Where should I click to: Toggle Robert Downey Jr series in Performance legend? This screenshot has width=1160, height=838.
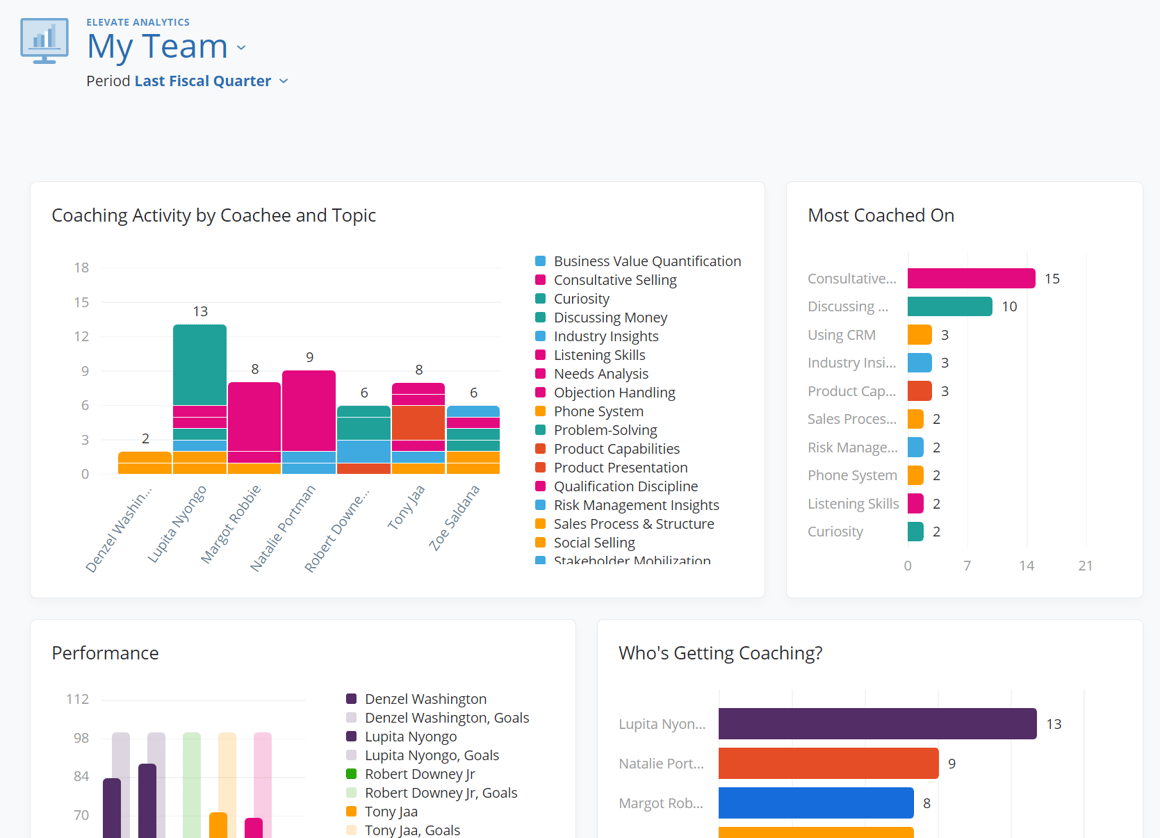410,774
